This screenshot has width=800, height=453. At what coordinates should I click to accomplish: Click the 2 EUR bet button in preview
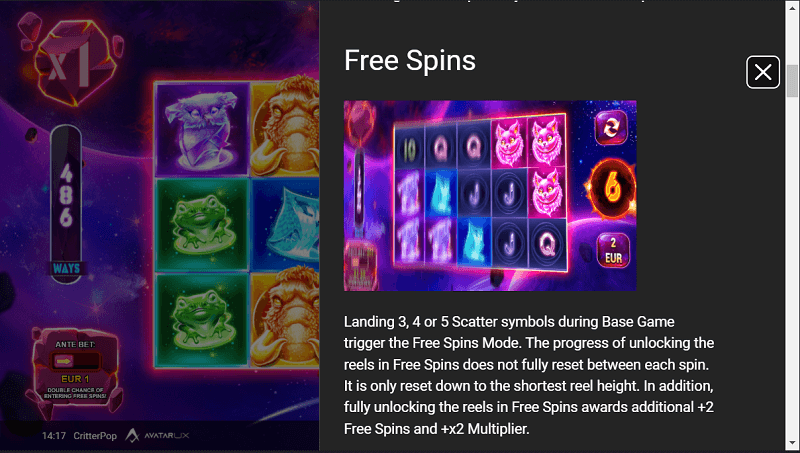613,250
